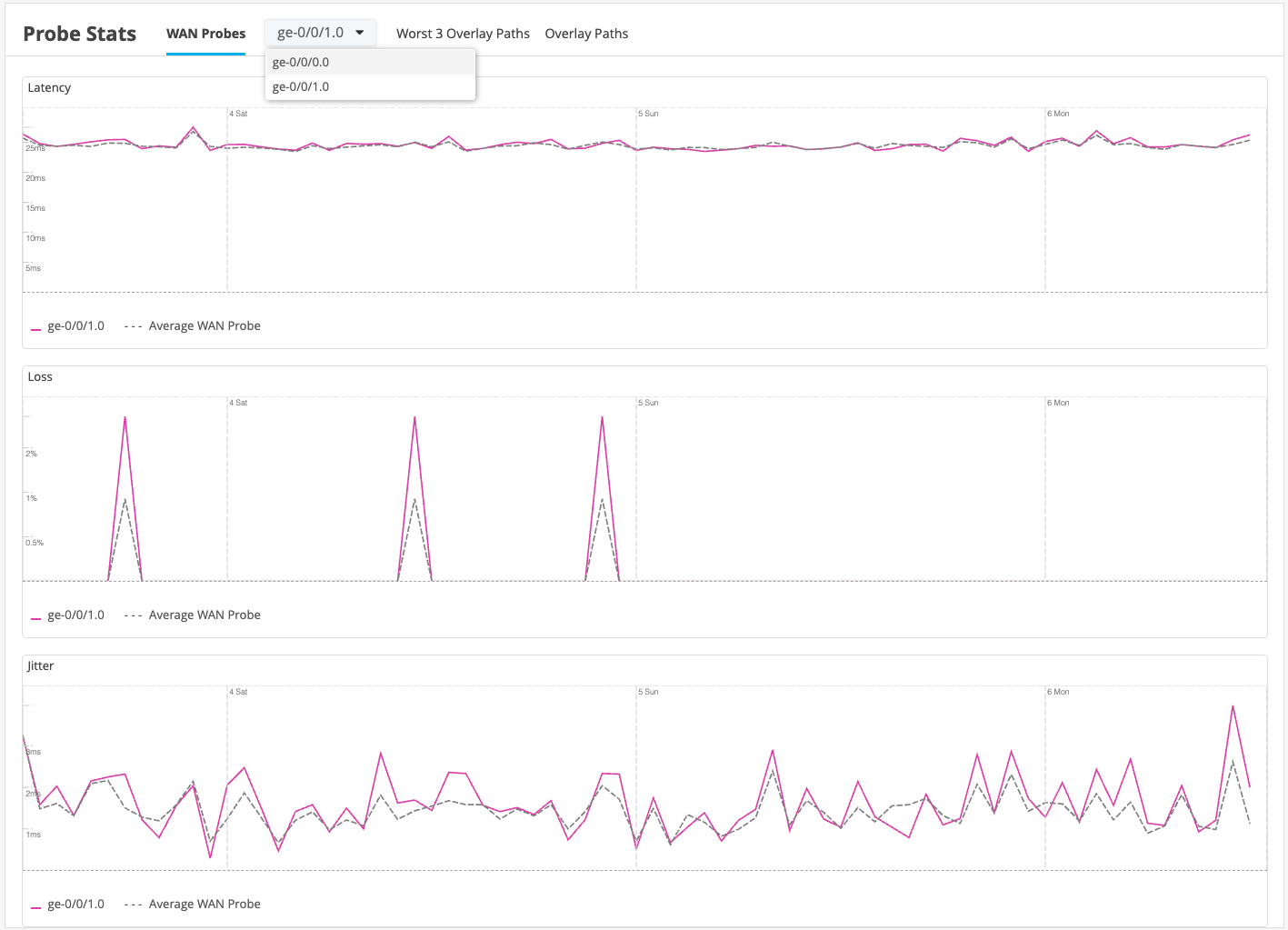This screenshot has height=930, width=1288.
Task: Click pink line swatch in Jitter legend
Action: pos(35,906)
